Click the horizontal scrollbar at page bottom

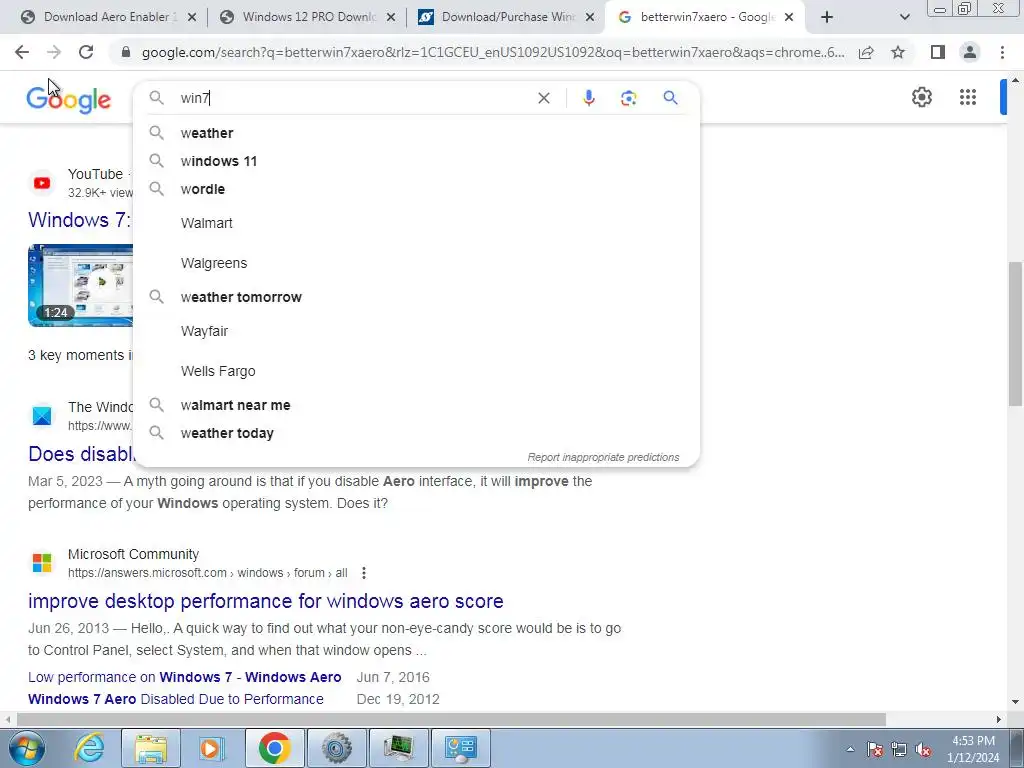point(451,720)
